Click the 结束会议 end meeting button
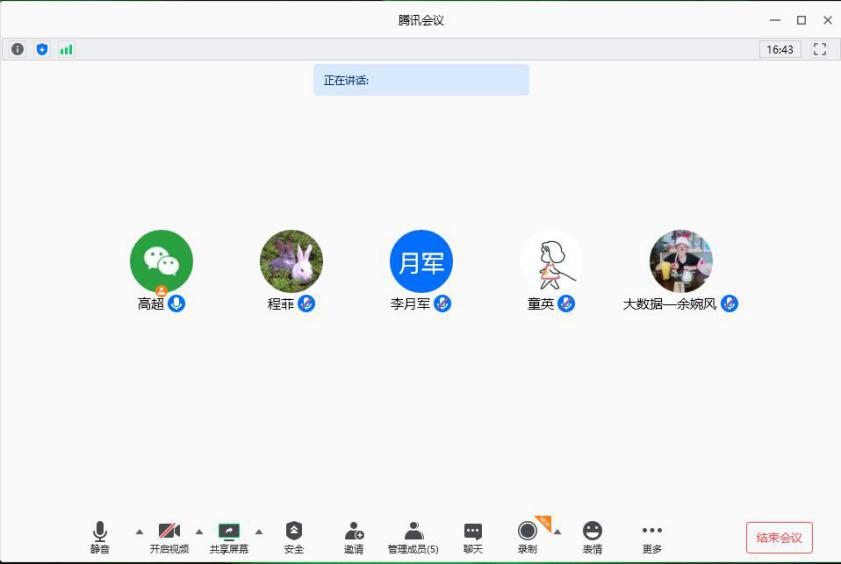The image size is (841, 564). click(779, 537)
